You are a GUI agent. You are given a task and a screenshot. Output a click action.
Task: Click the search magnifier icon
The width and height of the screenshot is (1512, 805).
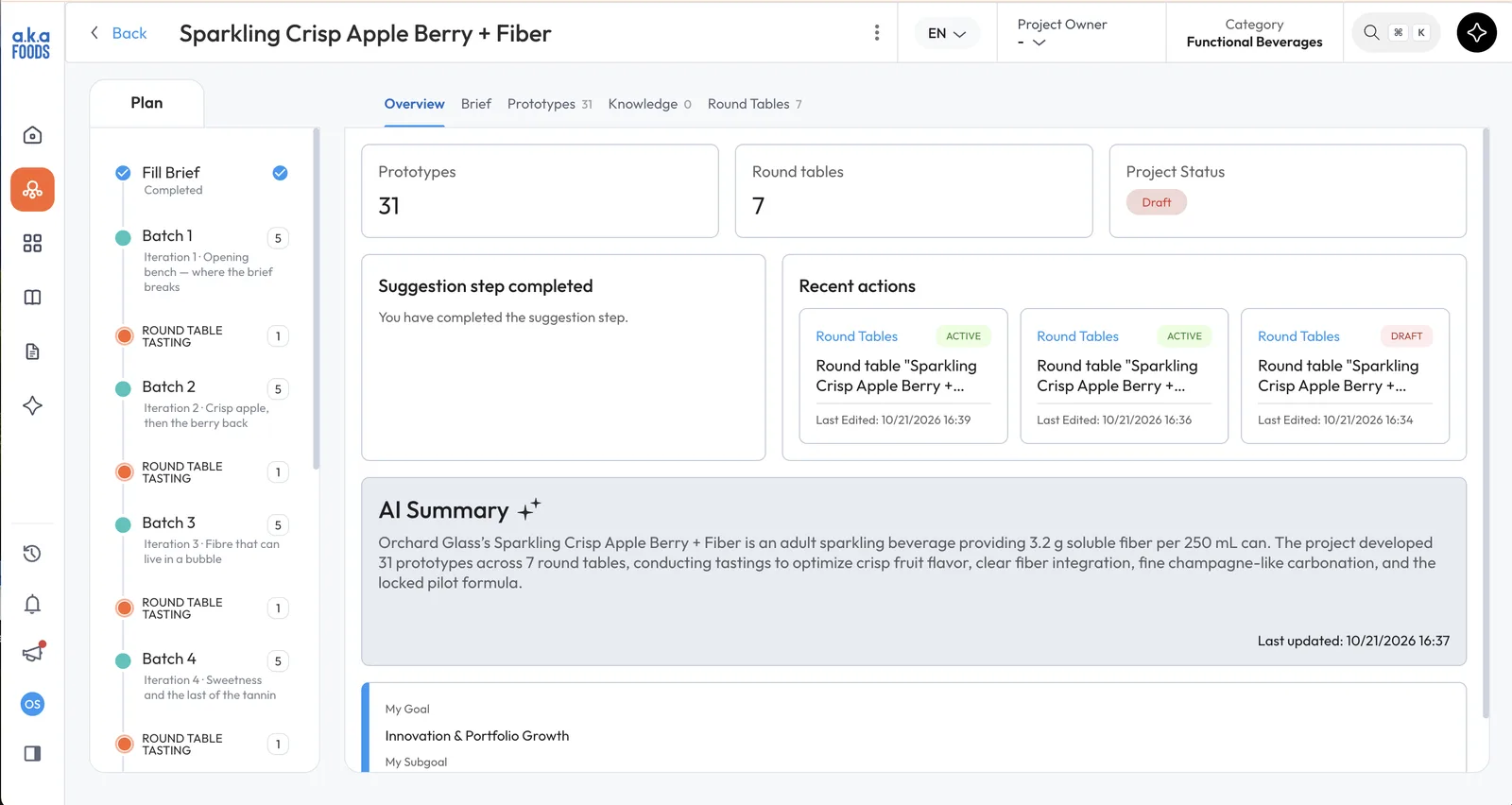point(1371,33)
